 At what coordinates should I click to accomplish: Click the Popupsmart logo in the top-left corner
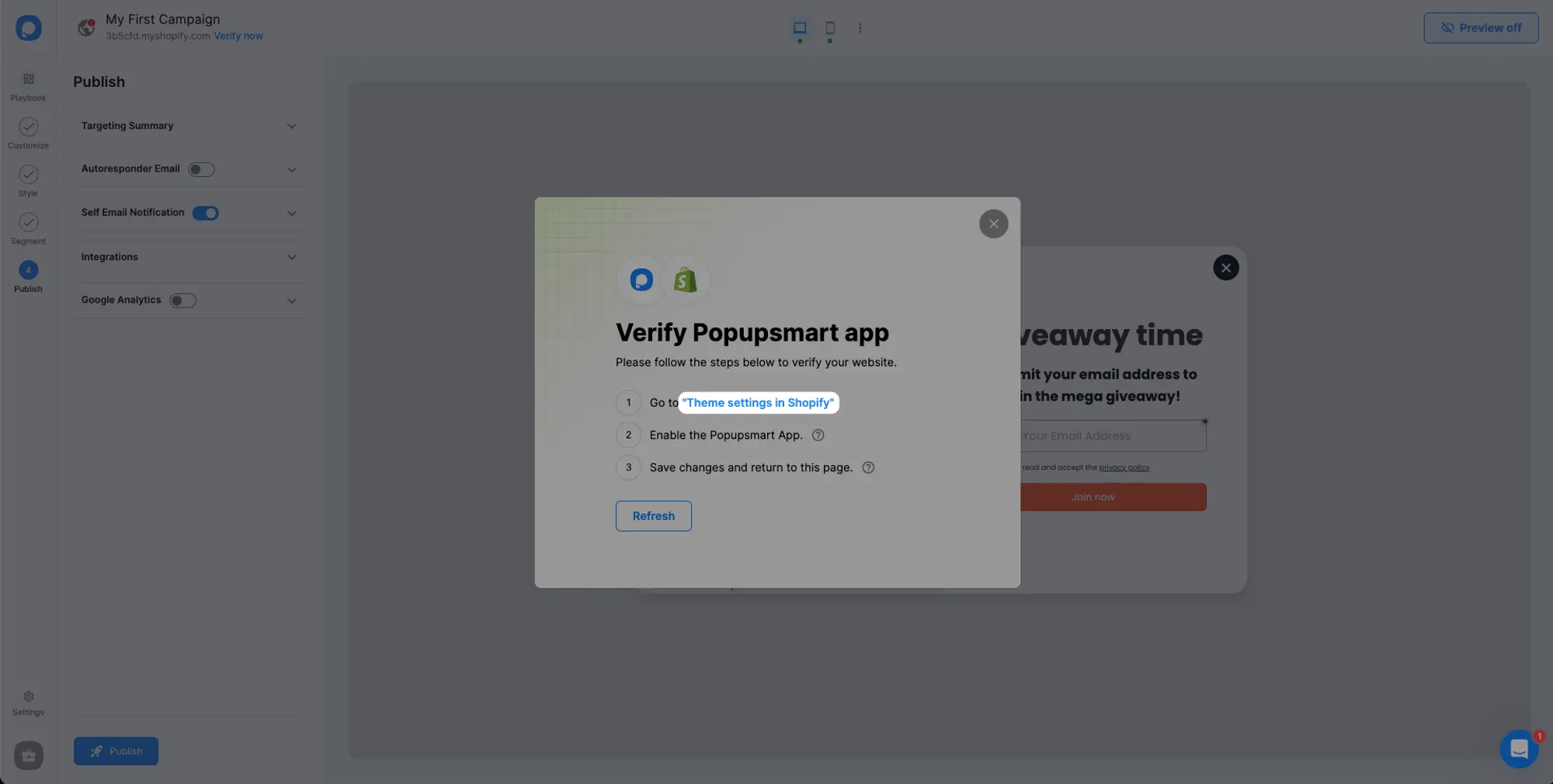[x=28, y=28]
